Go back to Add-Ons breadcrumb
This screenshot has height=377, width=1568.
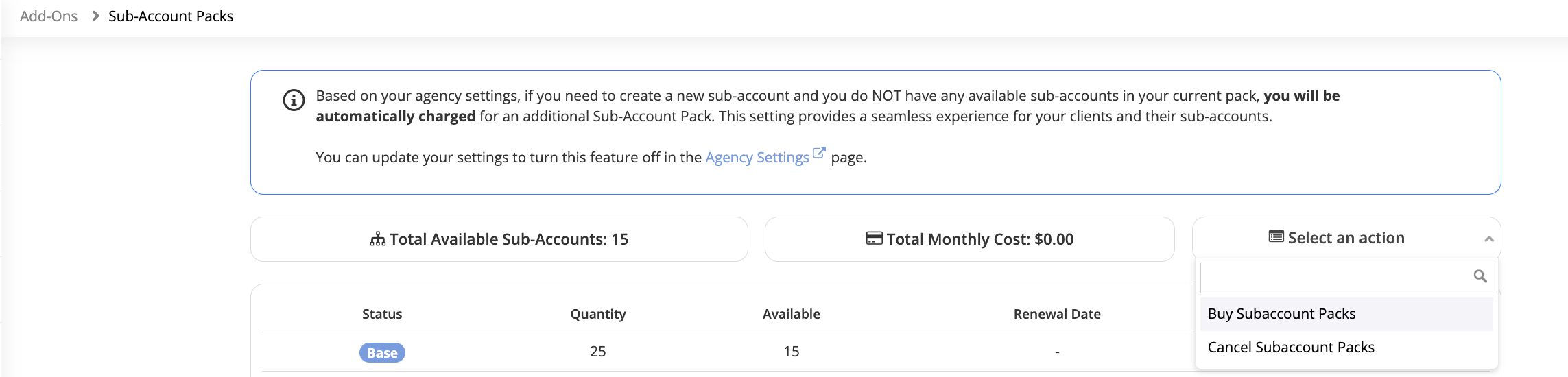pyautogui.click(x=49, y=16)
